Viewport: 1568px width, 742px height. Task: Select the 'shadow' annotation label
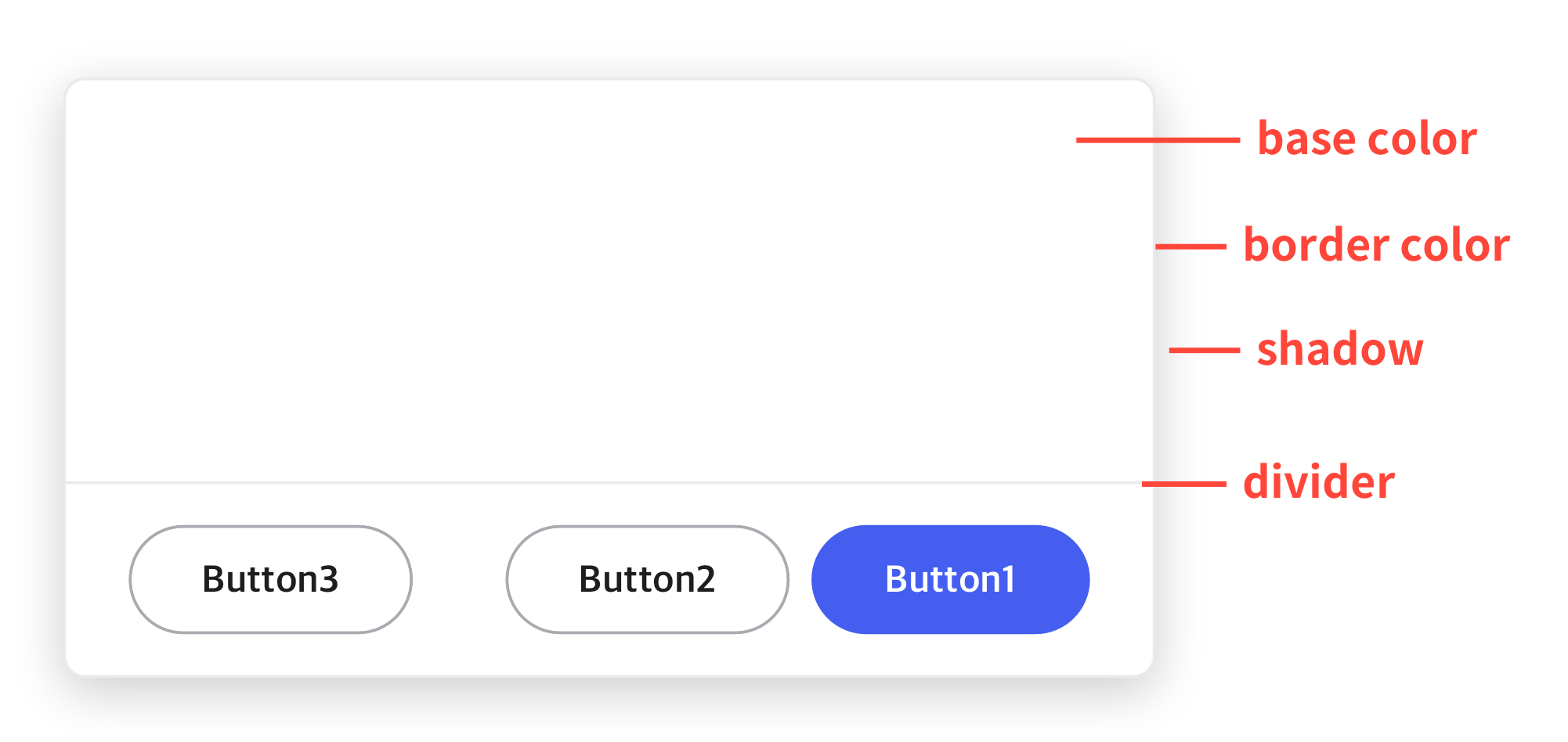(x=1340, y=348)
